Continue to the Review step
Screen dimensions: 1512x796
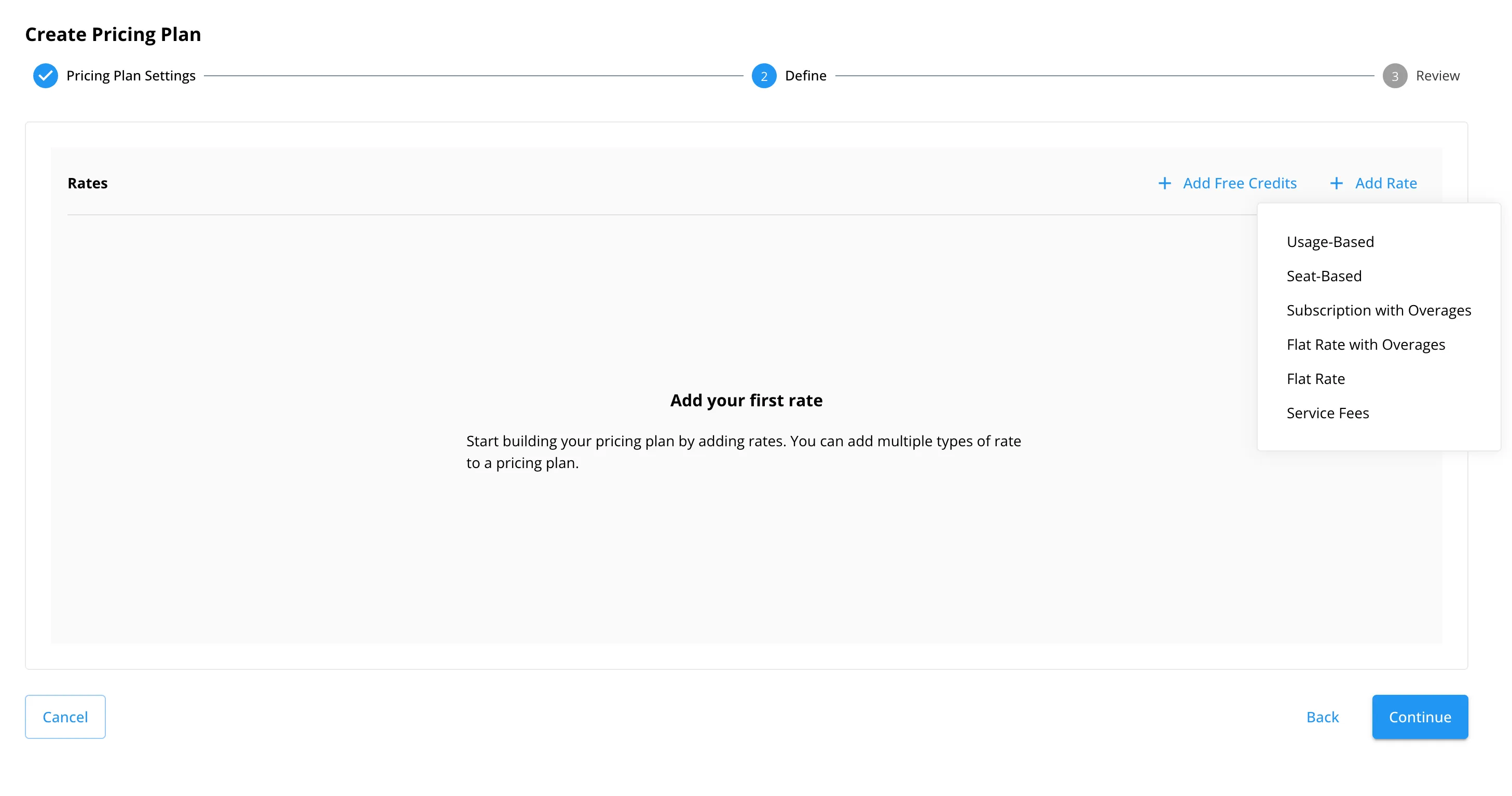pos(1420,717)
